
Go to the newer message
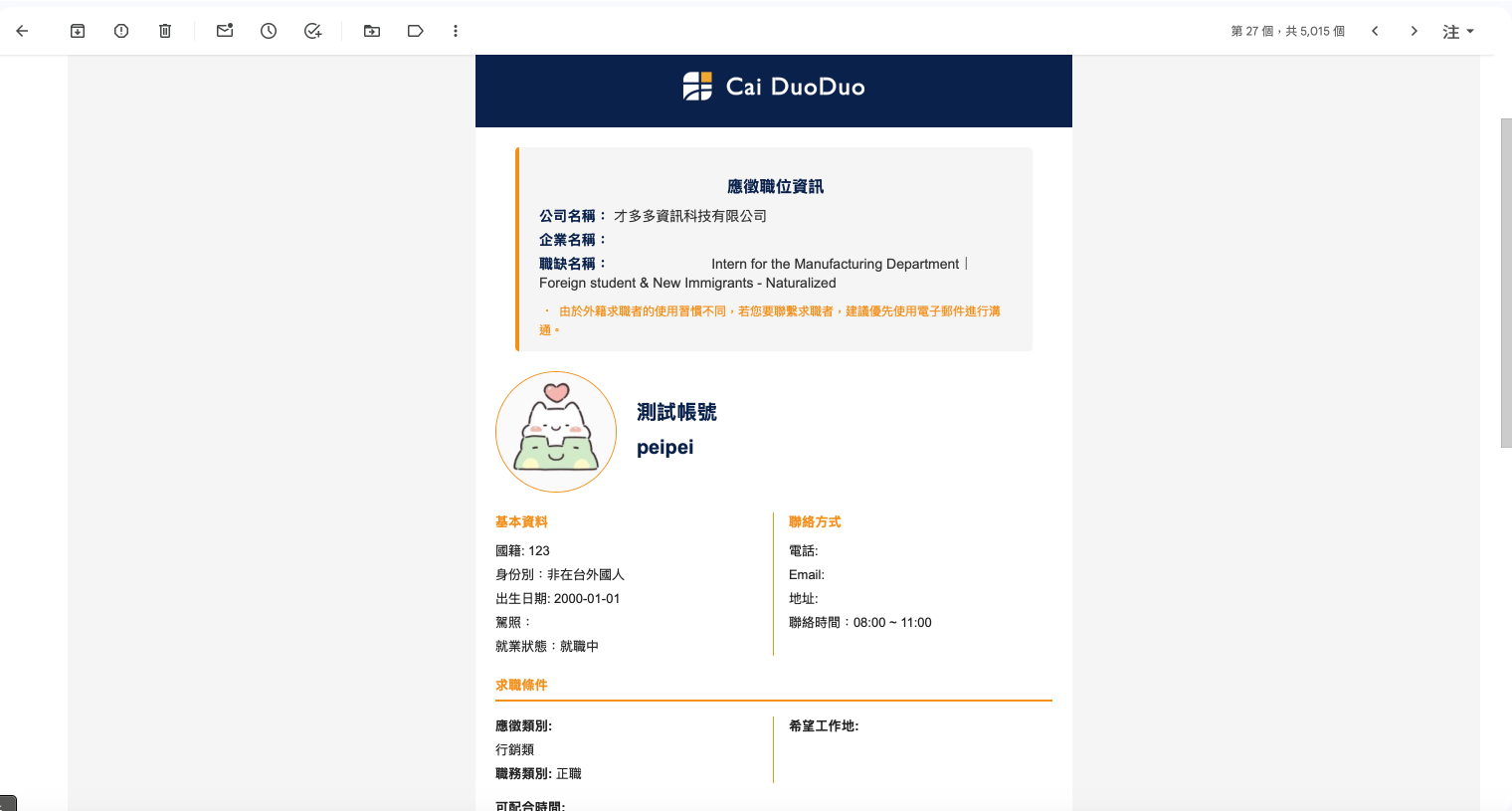(x=1375, y=31)
